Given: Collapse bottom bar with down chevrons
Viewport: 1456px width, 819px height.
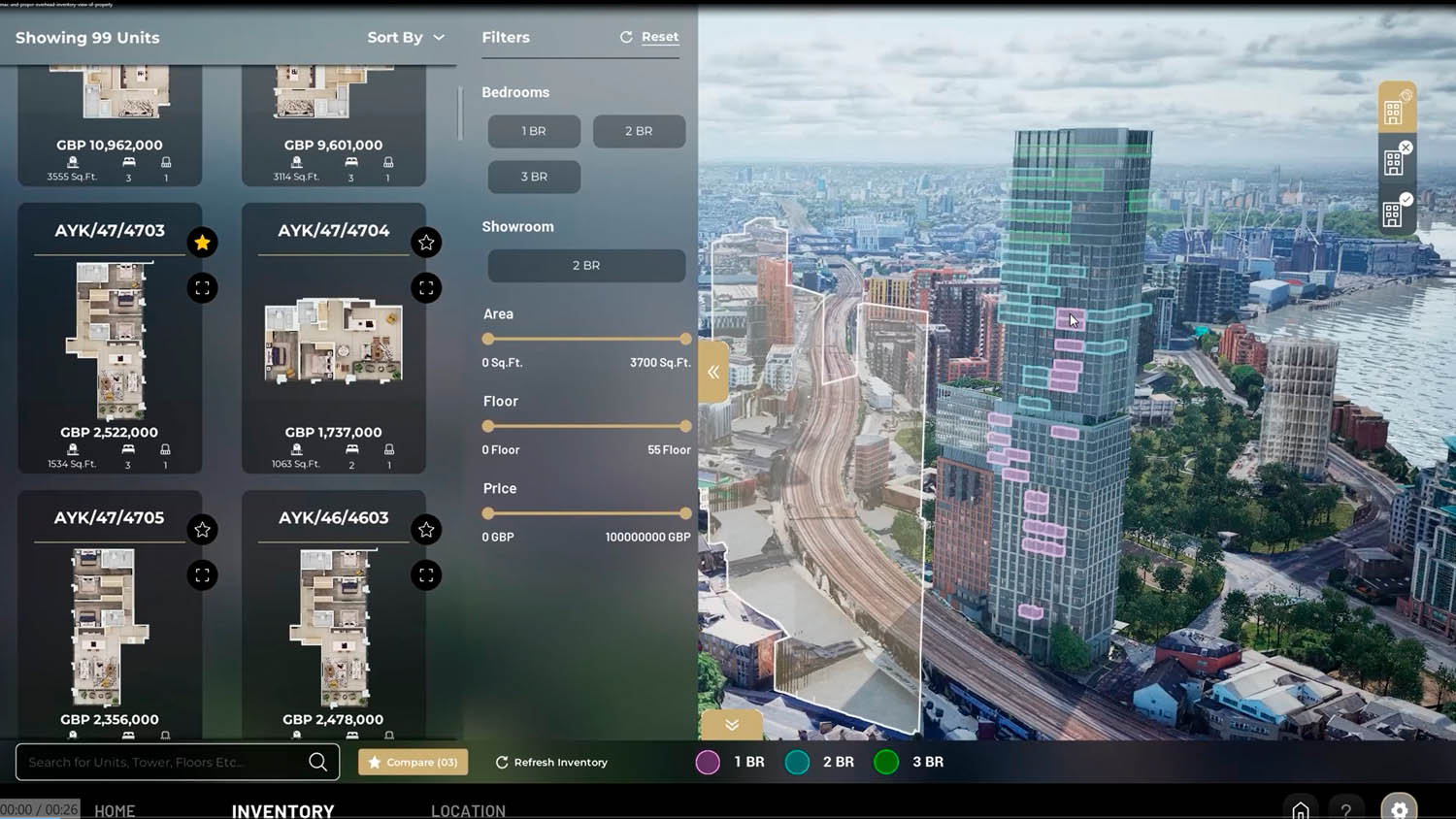Looking at the screenshot, I should pos(732,725).
